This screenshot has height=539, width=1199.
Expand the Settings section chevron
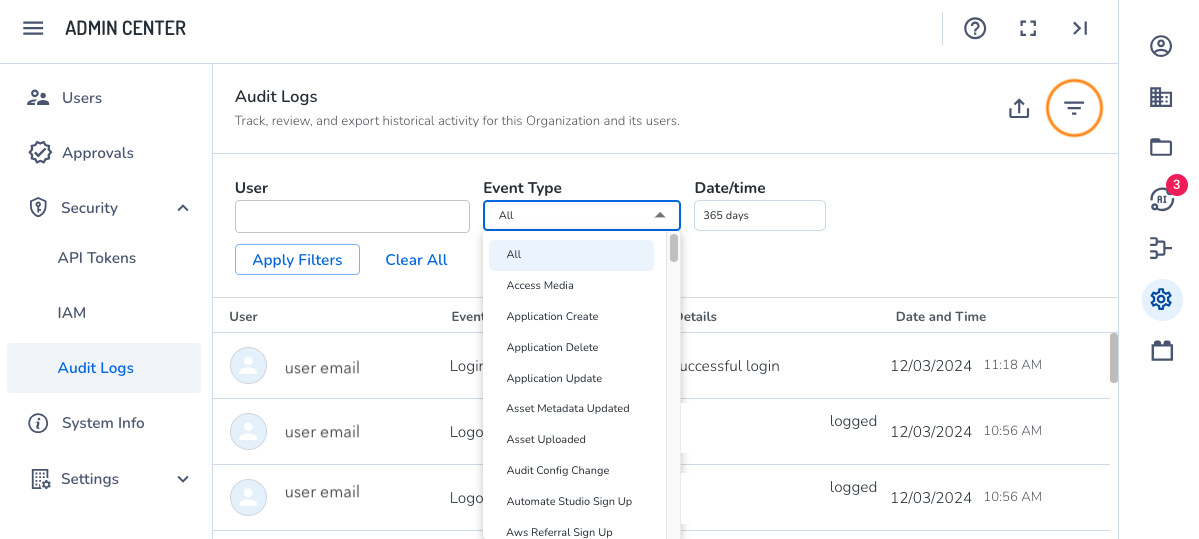pyautogui.click(x=183, y=479)
